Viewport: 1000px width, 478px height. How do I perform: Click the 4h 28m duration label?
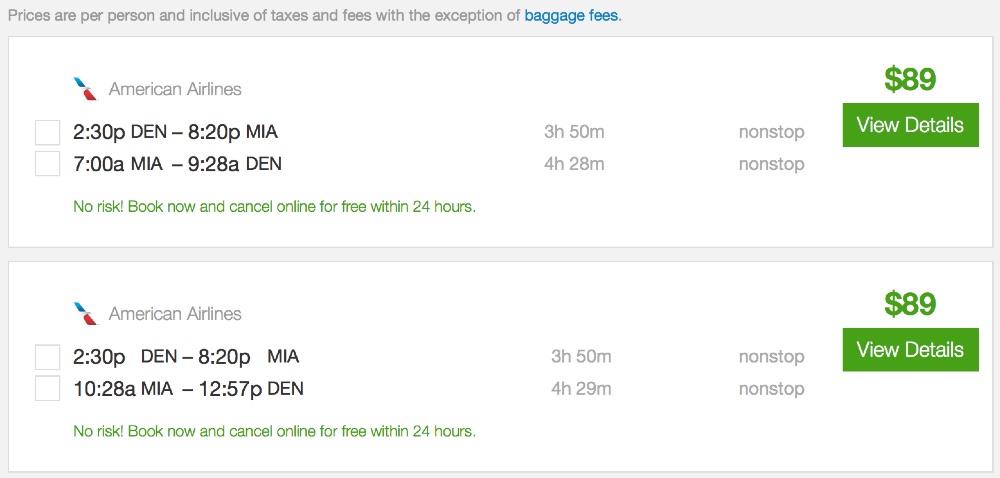(x=574, y=163)
